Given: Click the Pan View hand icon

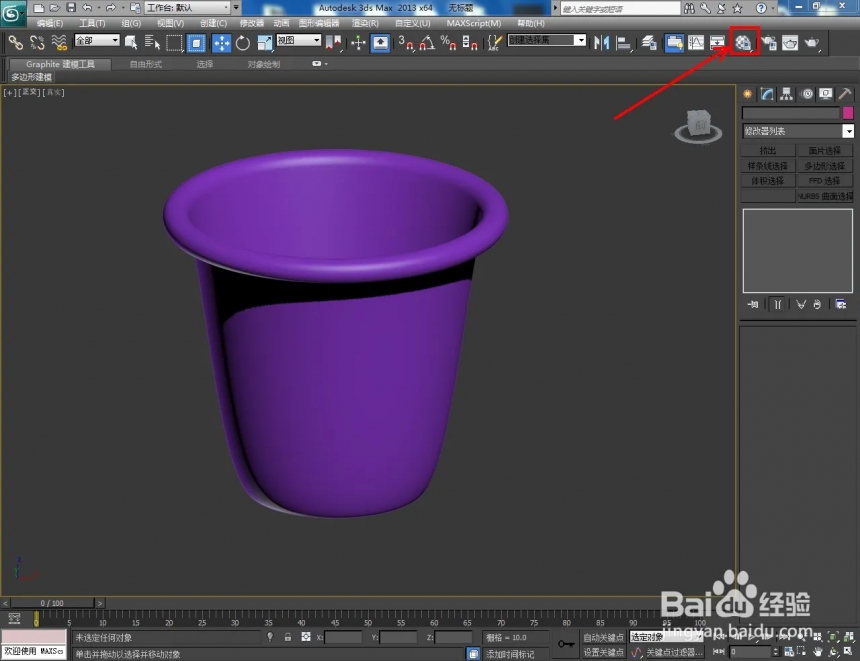Looking at the screenshot, I should click(x=818, y=651).
